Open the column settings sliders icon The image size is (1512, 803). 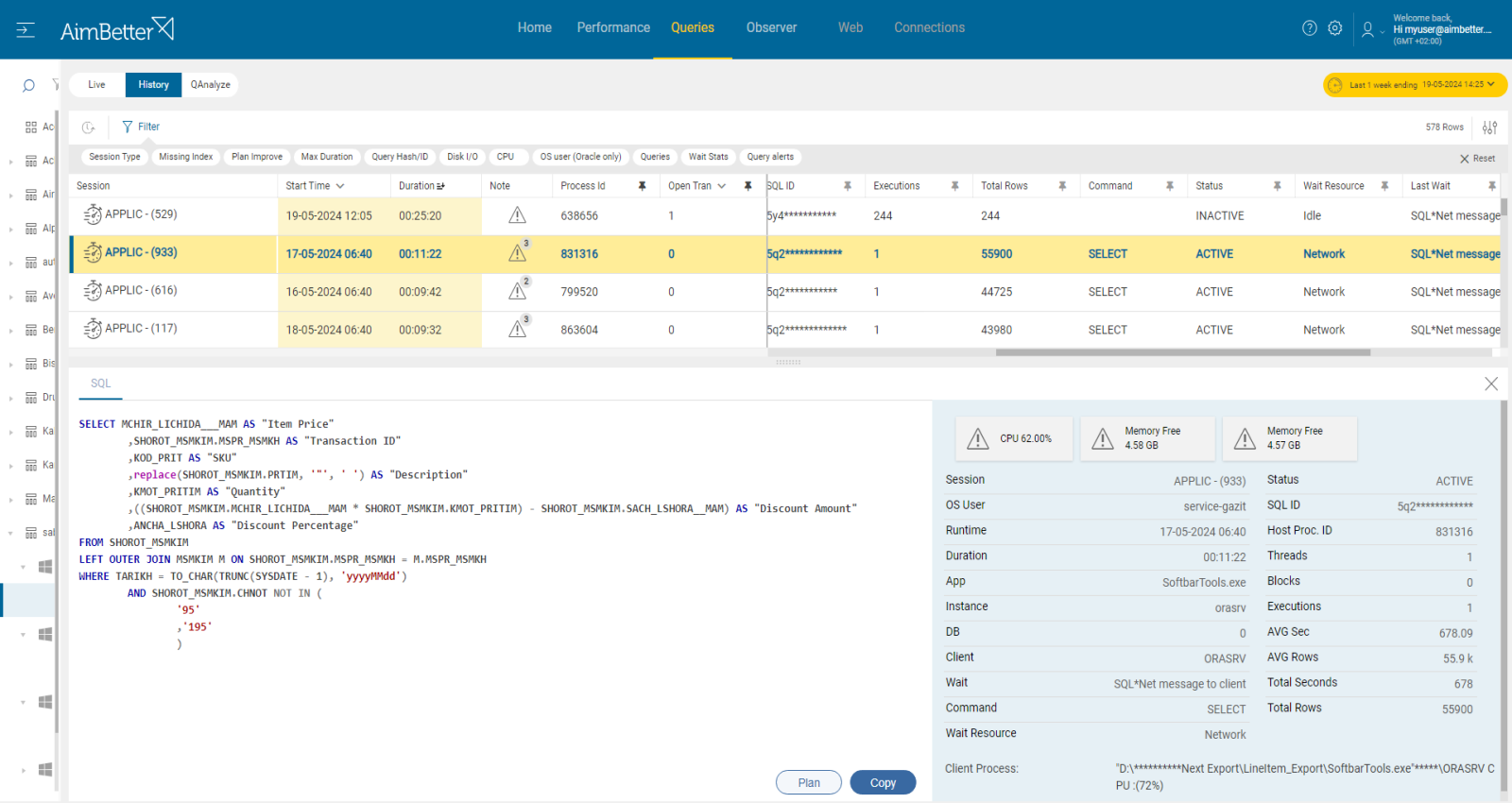click(1490, 128)
